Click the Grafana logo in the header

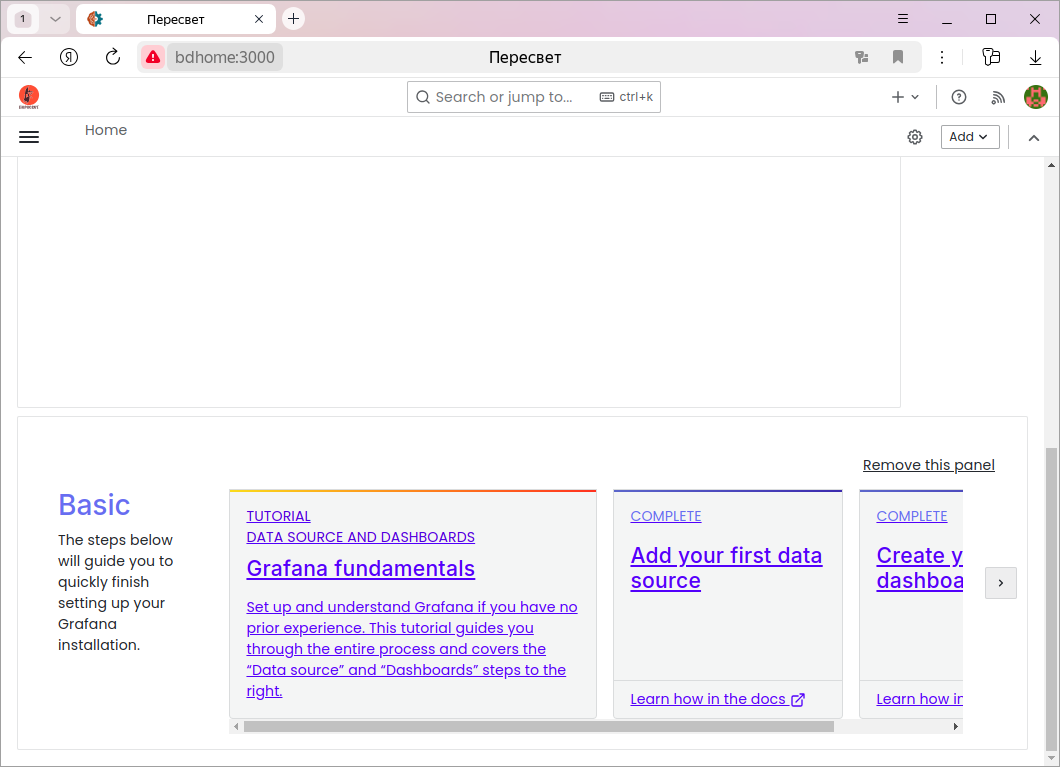coord(28,97)
